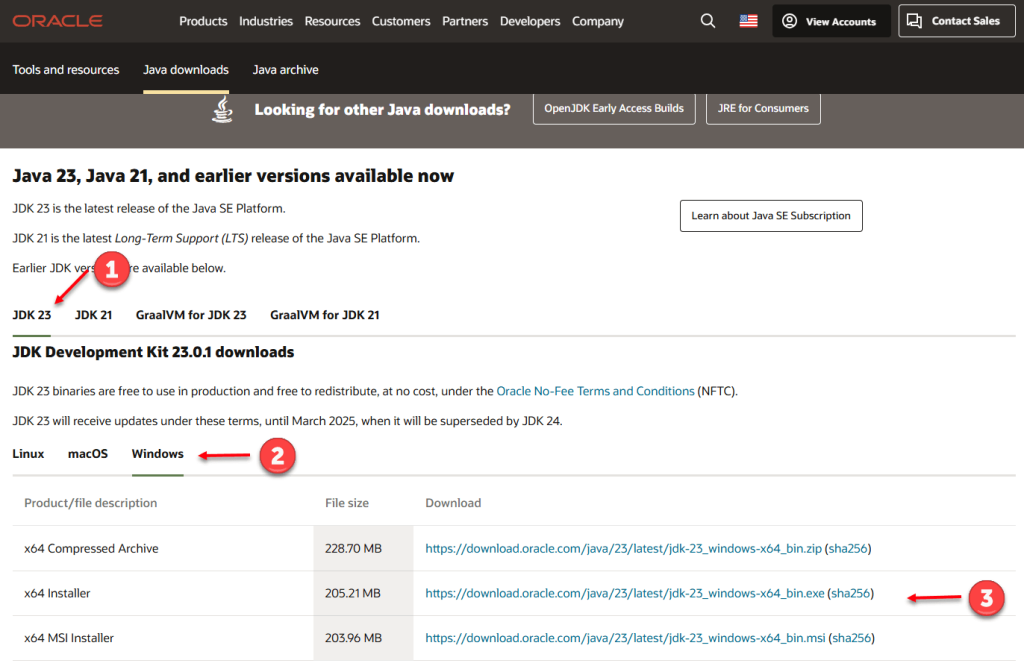This screenshot has width=1024, height=666.
Task: Click JRE for Consumers button
Action: [763, 108]
